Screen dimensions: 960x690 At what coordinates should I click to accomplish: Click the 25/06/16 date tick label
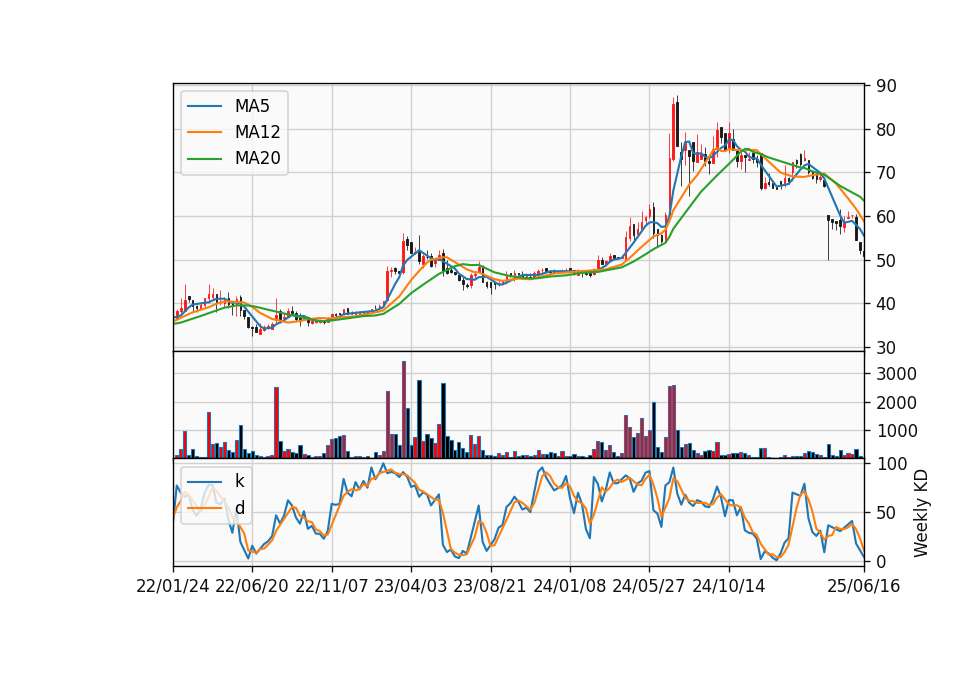click(x=864, y=586)
